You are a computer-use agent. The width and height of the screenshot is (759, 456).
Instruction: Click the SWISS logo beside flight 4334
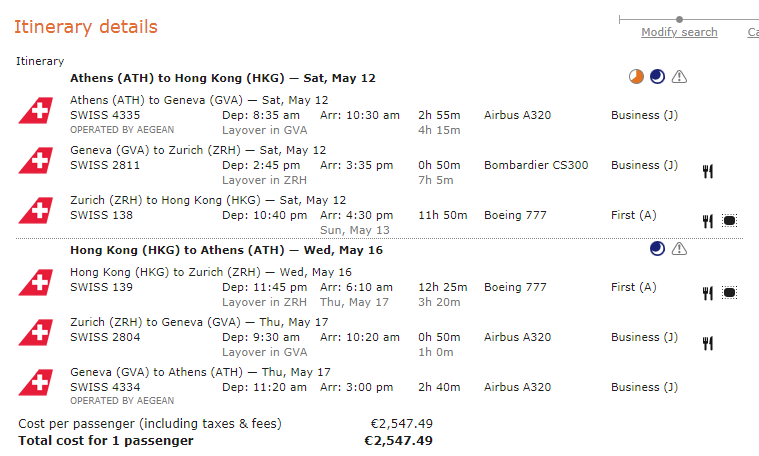point(36,383)
